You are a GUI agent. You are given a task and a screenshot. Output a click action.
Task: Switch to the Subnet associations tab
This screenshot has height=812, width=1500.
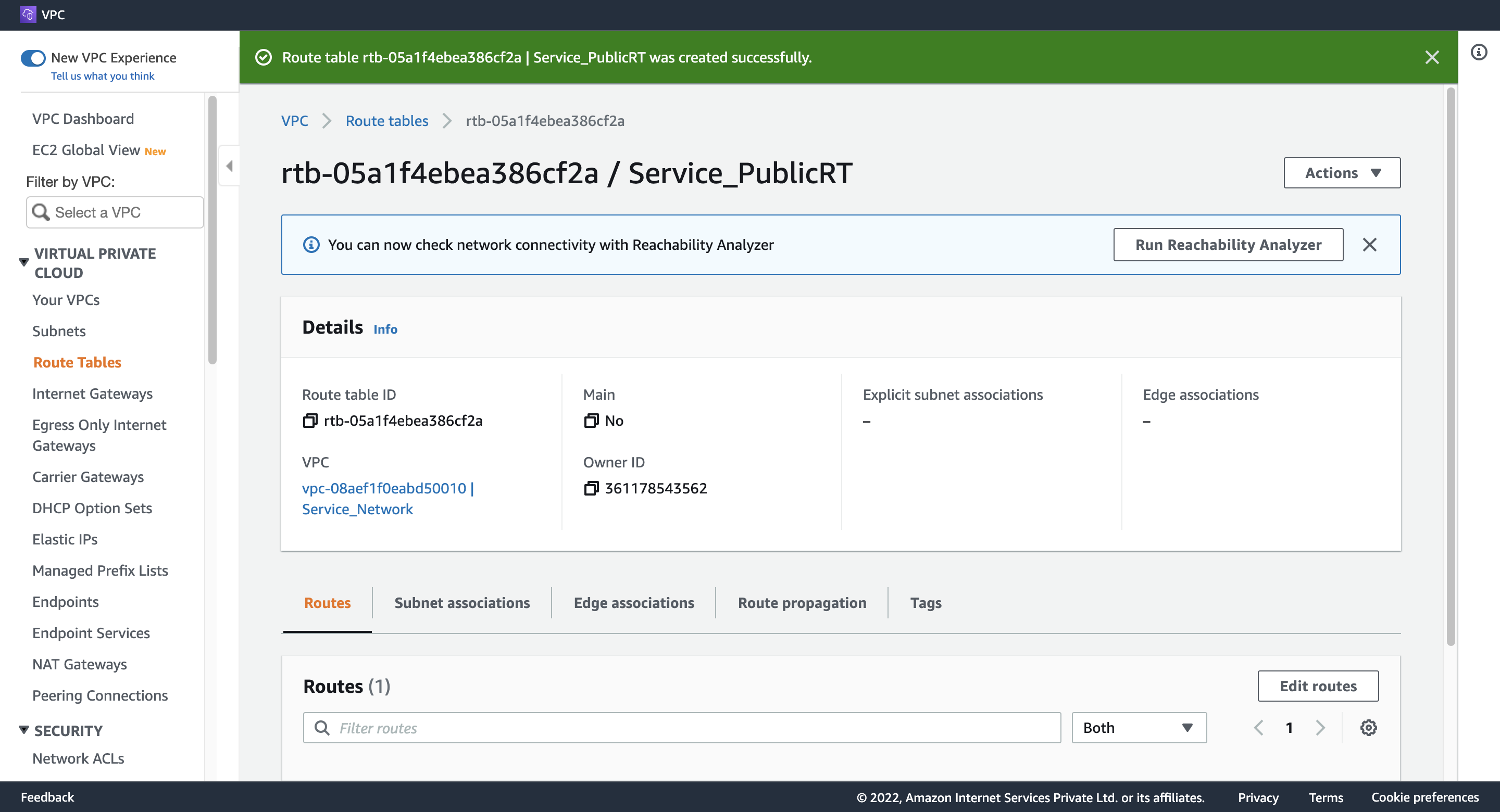coord(462,602)
